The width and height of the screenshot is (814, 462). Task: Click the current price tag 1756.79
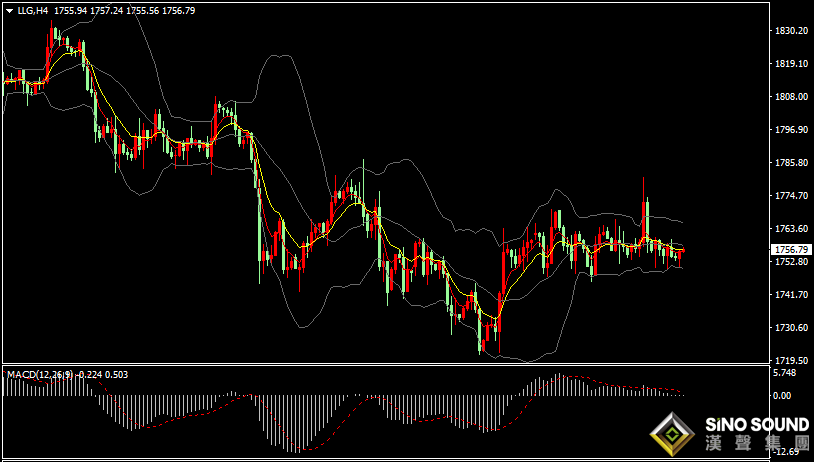point(789,250)
